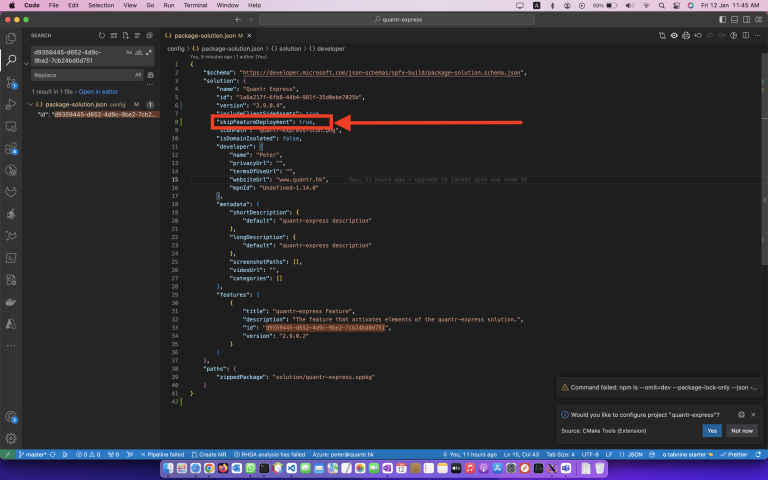Toggle Match Case option in search box

[129, 52]
